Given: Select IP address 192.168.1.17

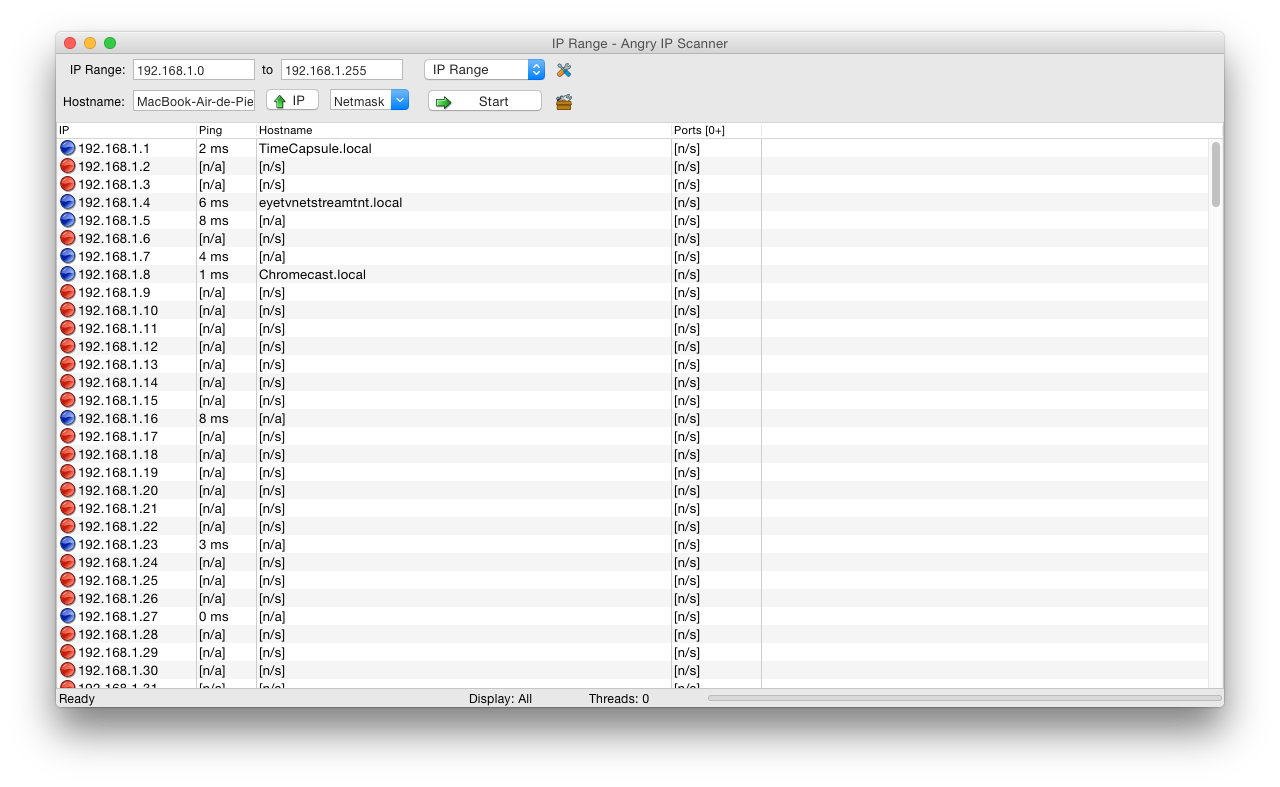Looking at the screenshot, I should click(x=118, y=436).
